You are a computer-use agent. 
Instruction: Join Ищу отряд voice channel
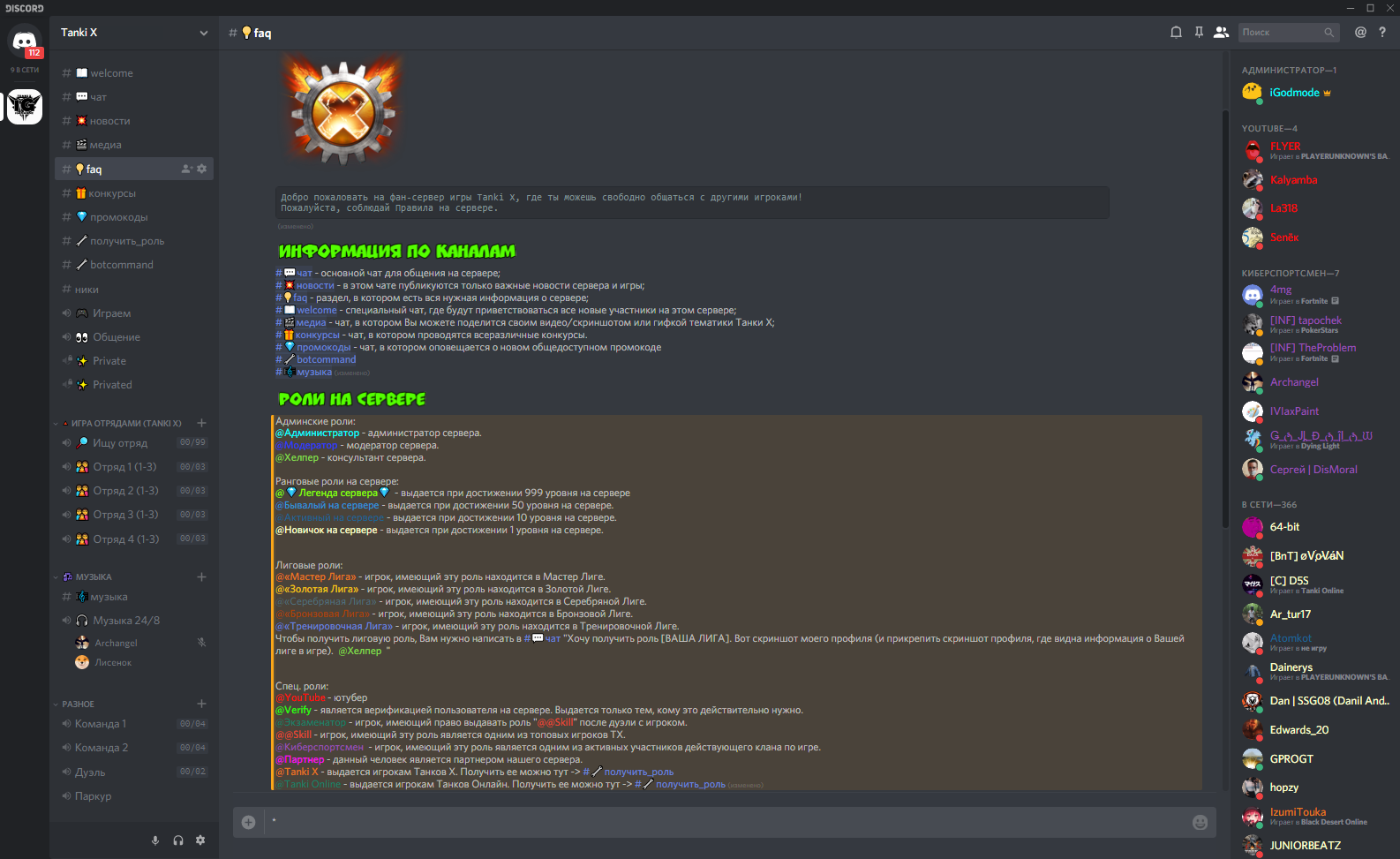(134, 443)
